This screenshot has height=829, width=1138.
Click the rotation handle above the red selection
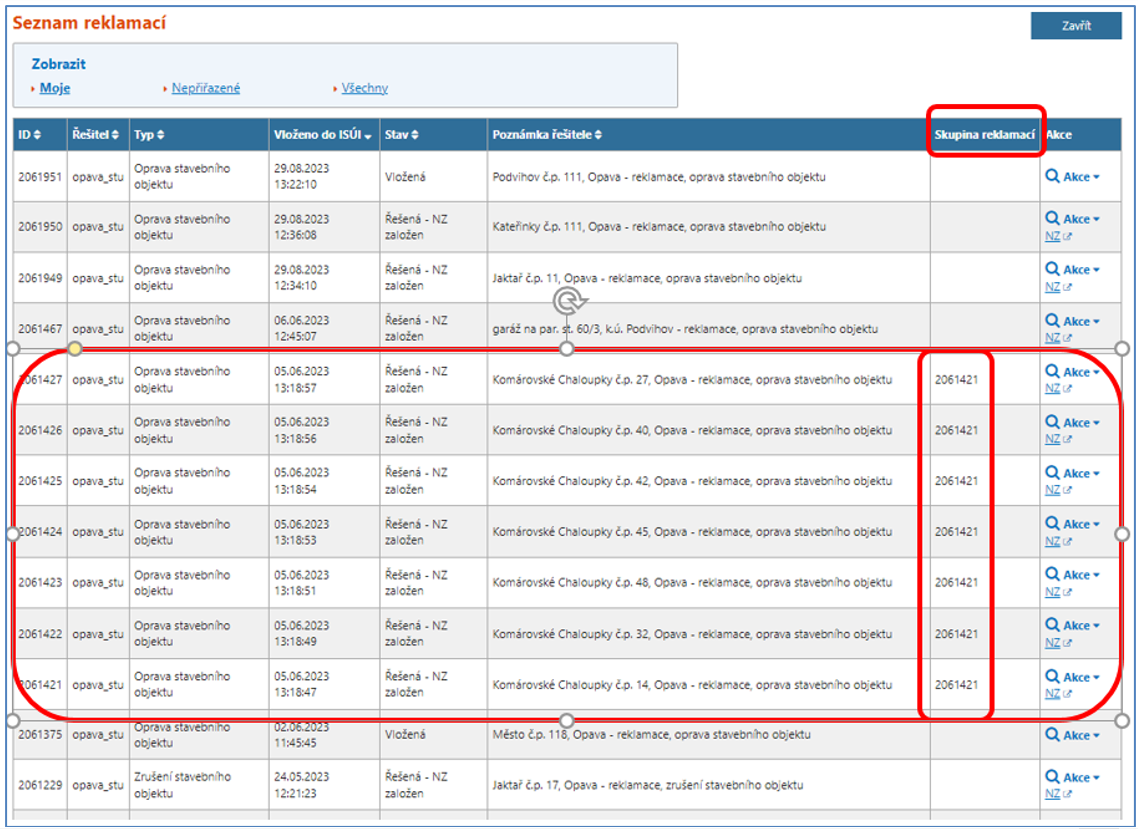568,300
